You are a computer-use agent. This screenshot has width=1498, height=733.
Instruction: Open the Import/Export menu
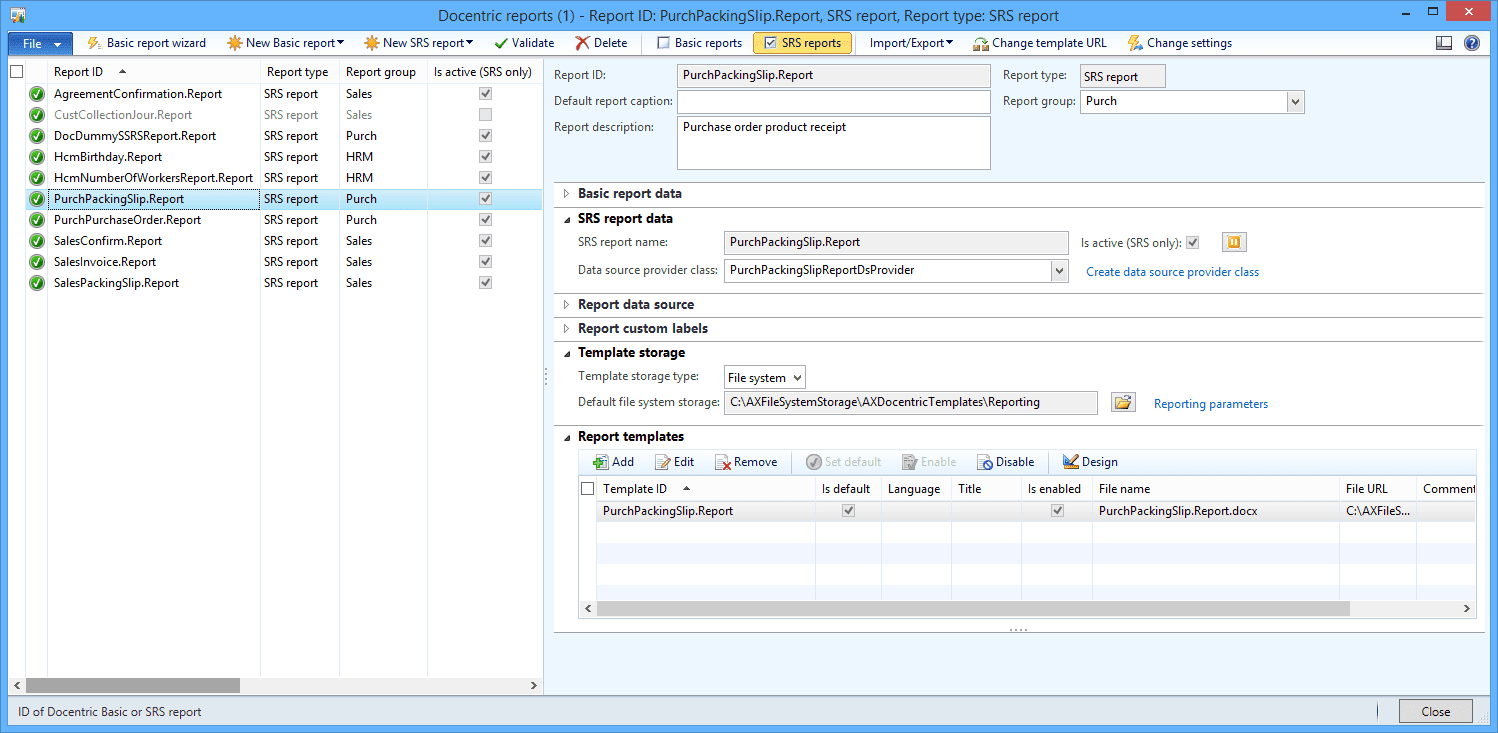pos(911,43)
